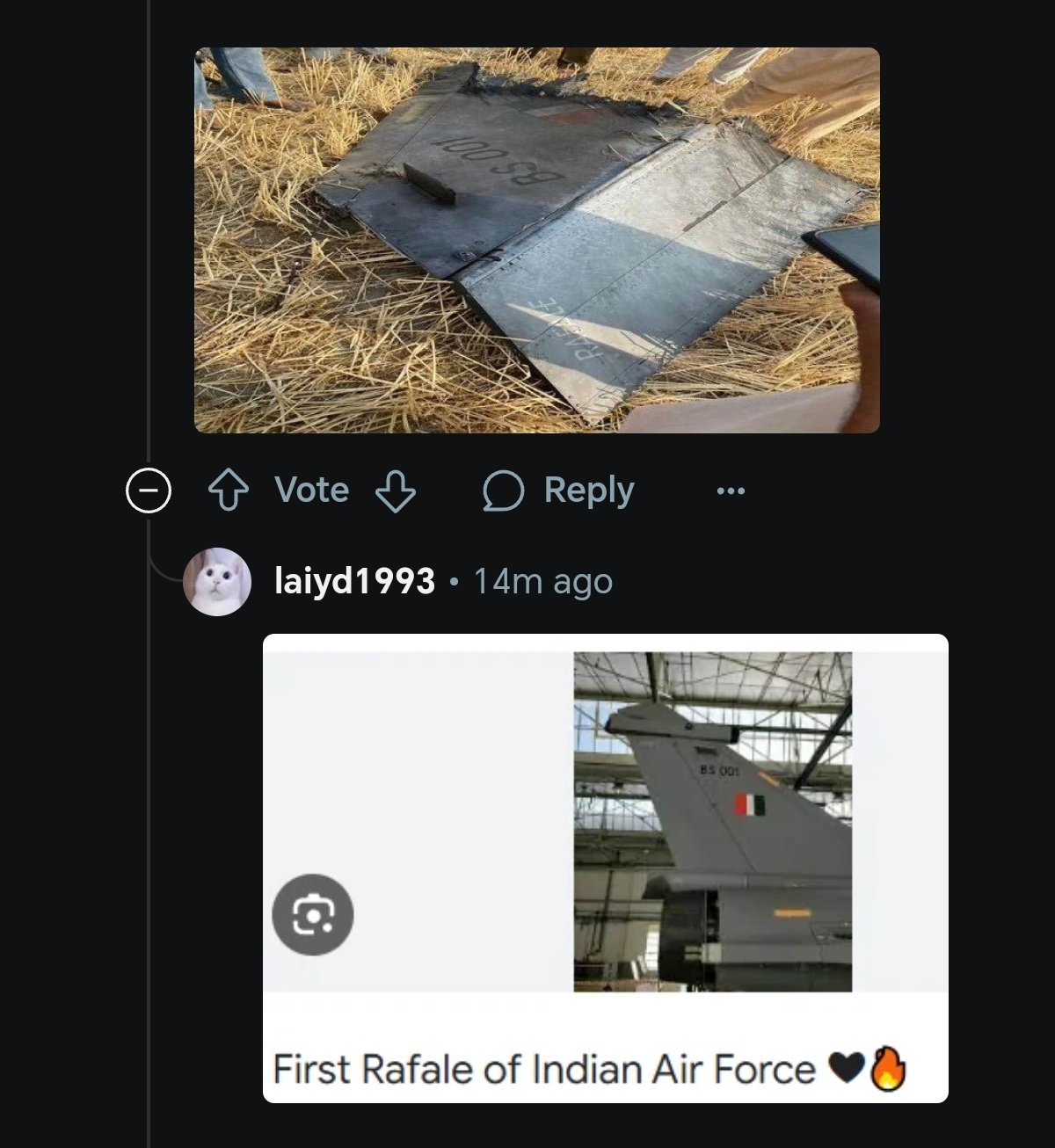Open laiyd1993 user profile link
The height and width of the screenshot is (1148, 1055).
click(x=354, y=581)
